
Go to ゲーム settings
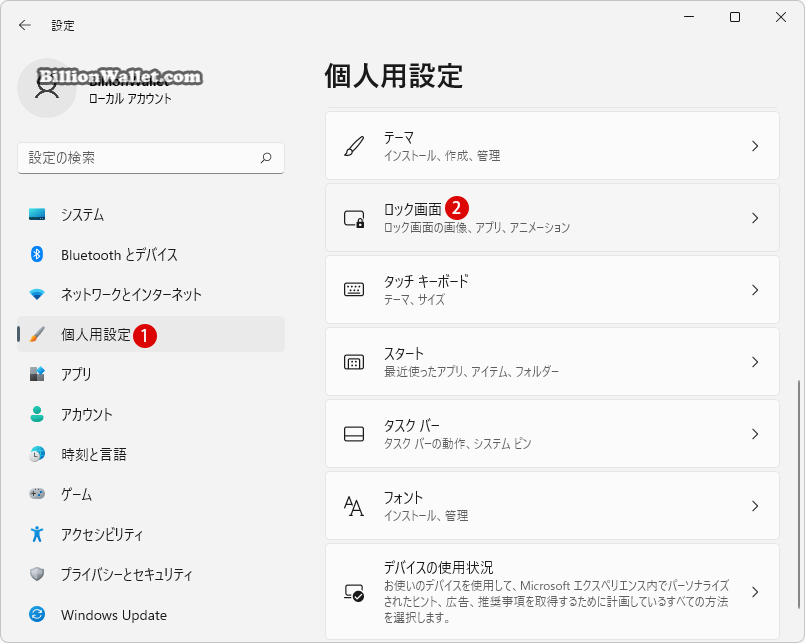[151, 494]
